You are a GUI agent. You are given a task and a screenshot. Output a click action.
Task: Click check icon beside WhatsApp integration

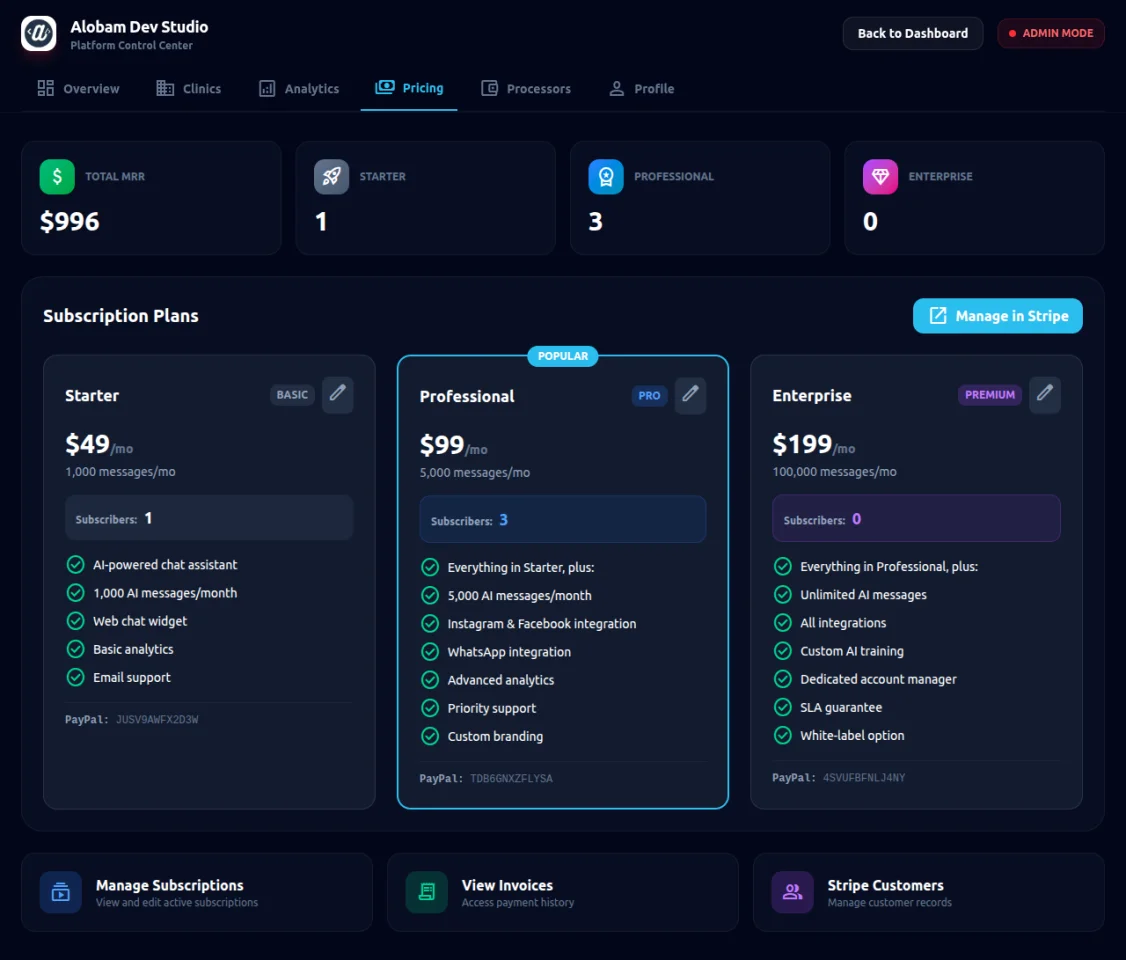pyautogui.click(x=430, y=651)
